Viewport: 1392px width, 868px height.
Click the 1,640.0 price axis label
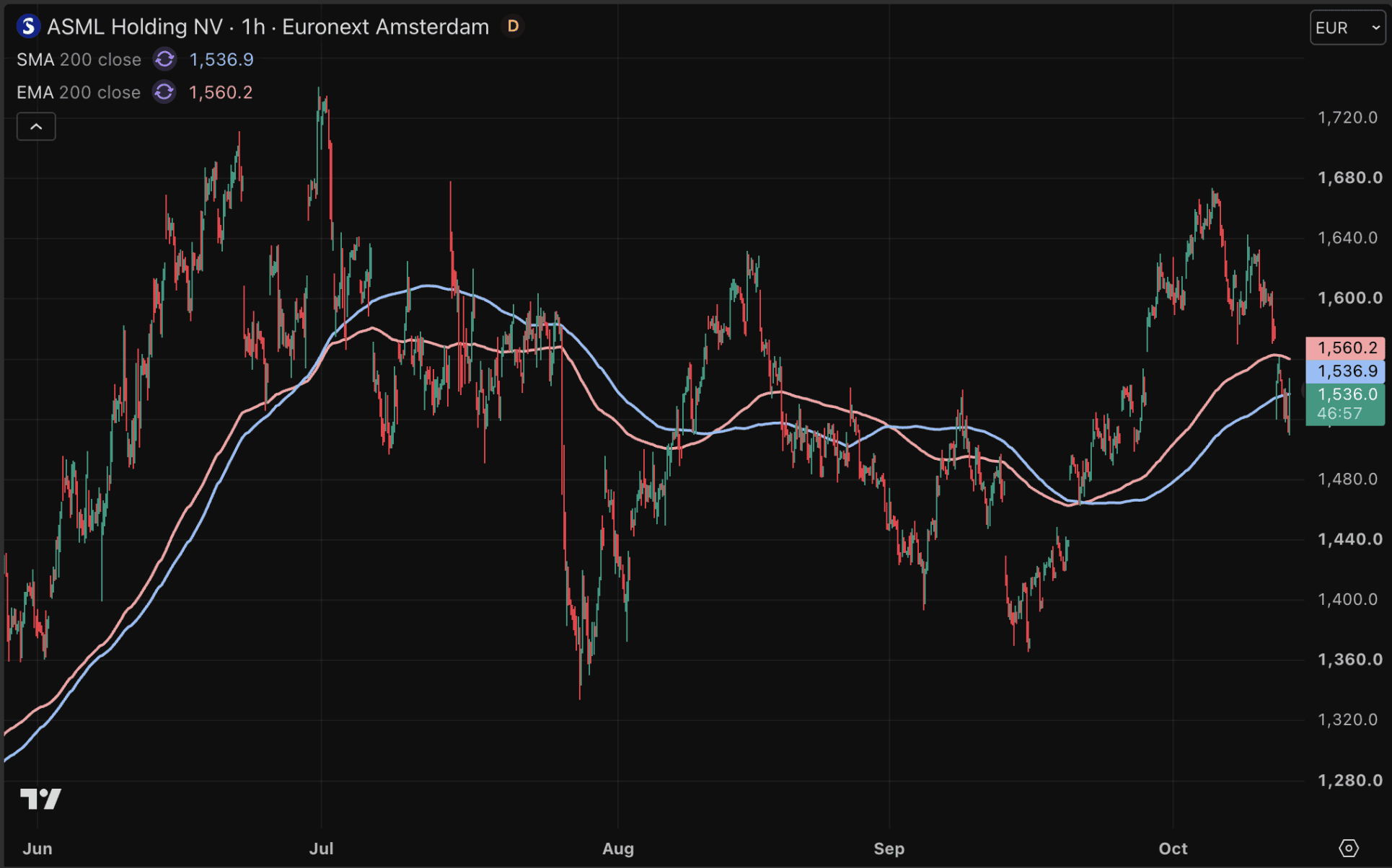coord(1347,238)
